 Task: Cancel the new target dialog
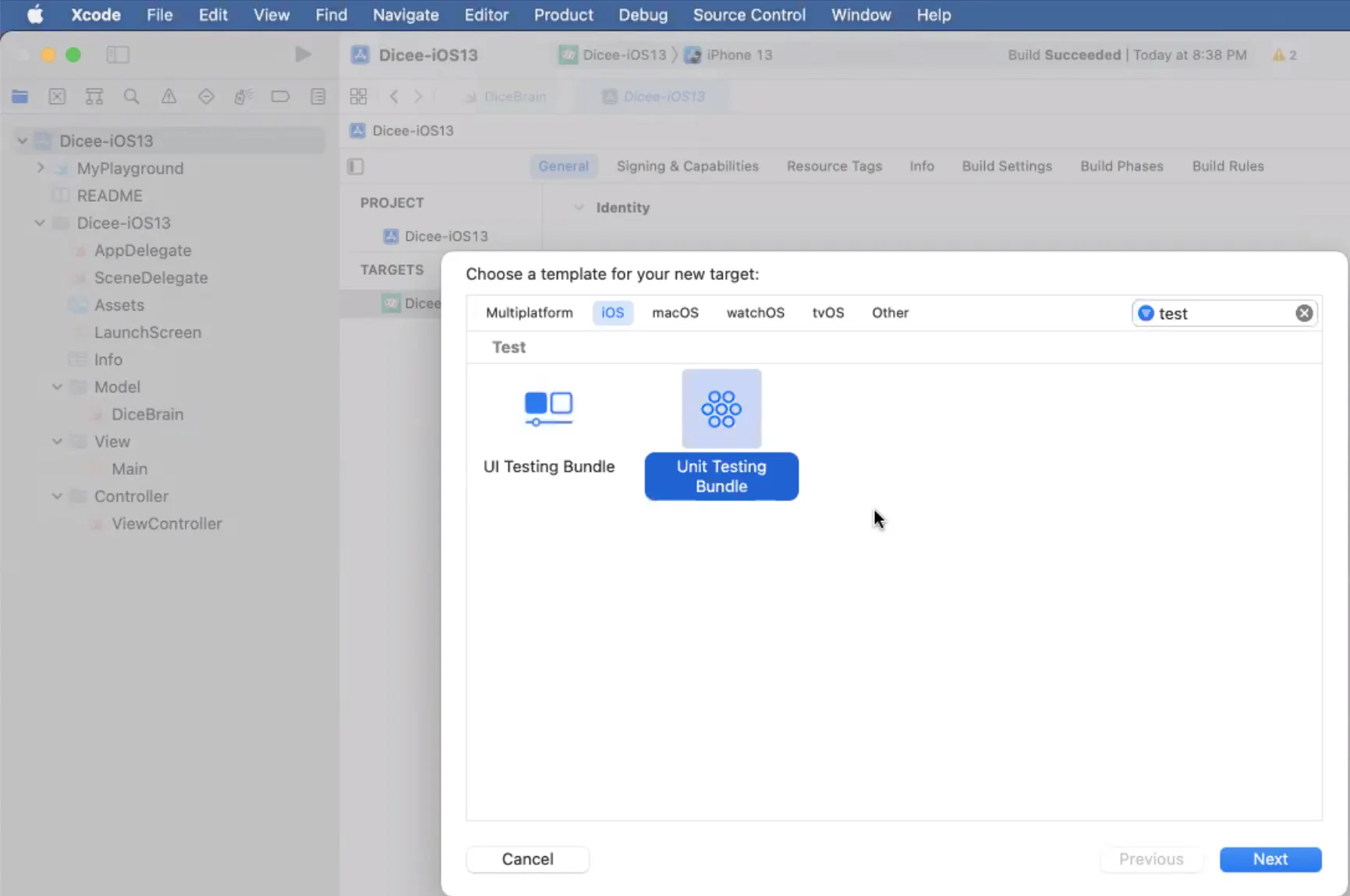(528, 859)
